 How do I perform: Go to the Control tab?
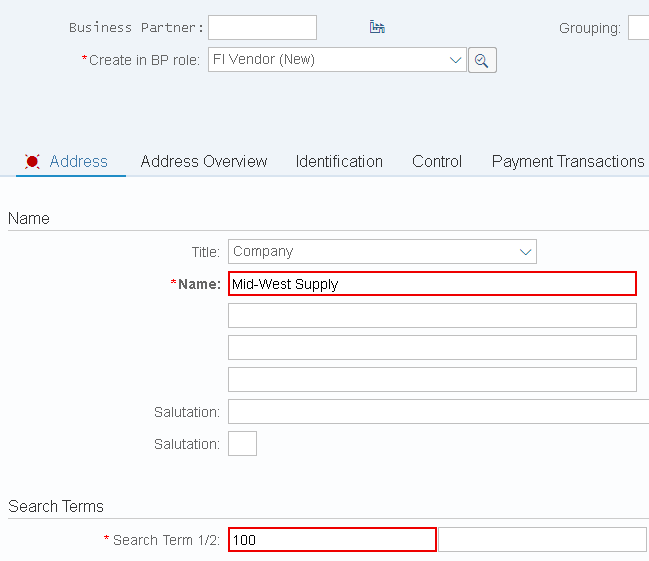click(437, 161)
